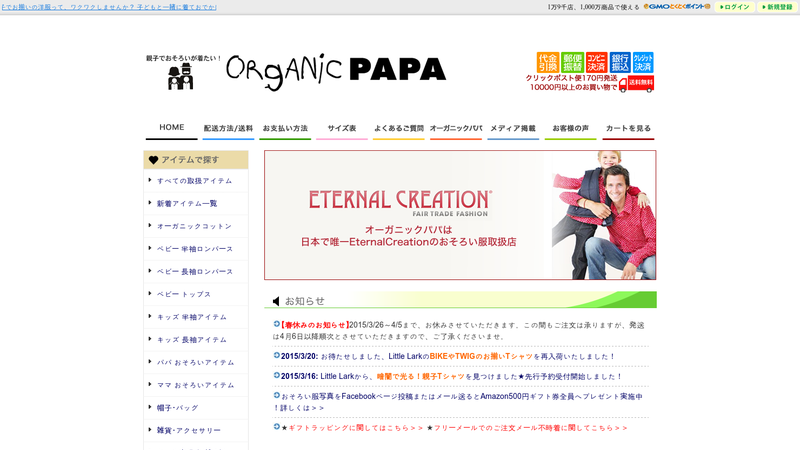Click the フリーメールでのご注文メール不着 link

point(530,428)
